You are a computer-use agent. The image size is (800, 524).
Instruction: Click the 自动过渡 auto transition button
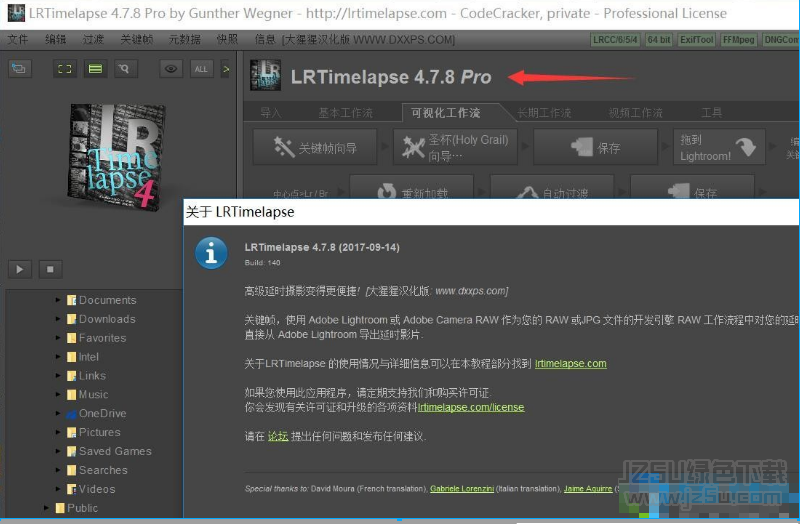pos(552,187)
